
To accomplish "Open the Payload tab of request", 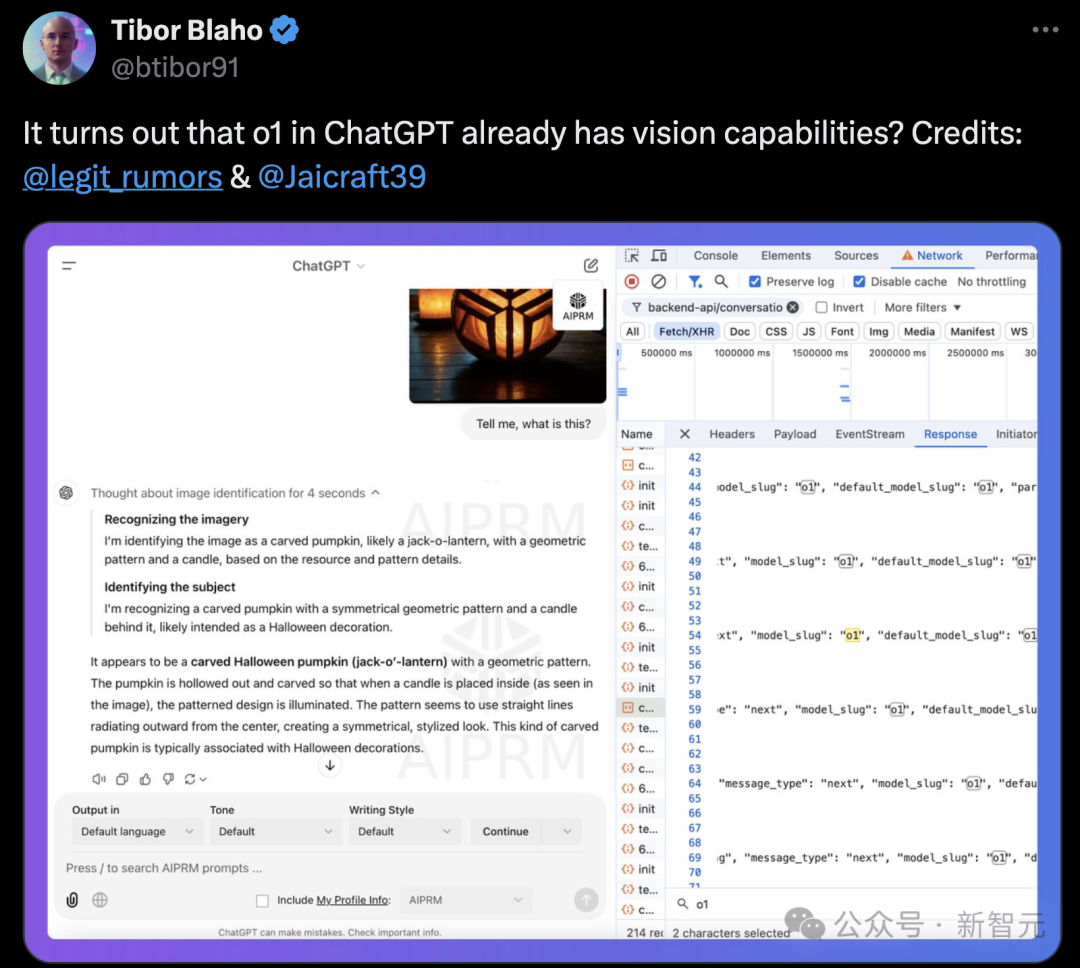I will 794,434.
